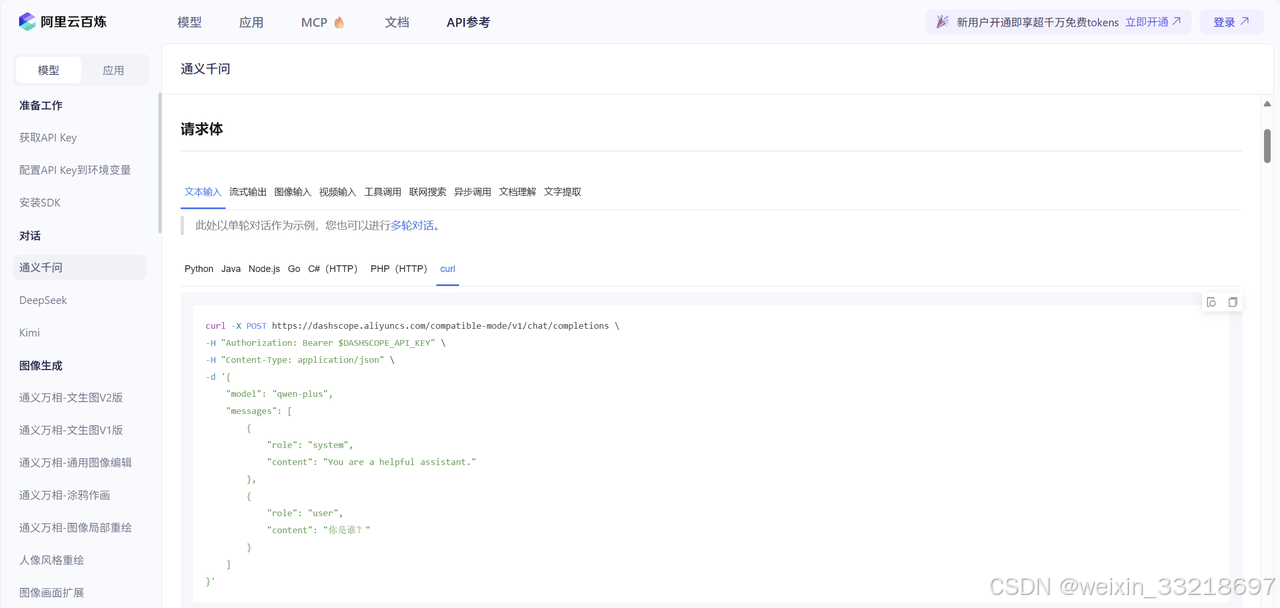Open 通义万相-文生图V1版 in sidebar
Image resolution: width=1280 pixels, height=608 pixels.
pyautogui.click(x=71, y=430)
